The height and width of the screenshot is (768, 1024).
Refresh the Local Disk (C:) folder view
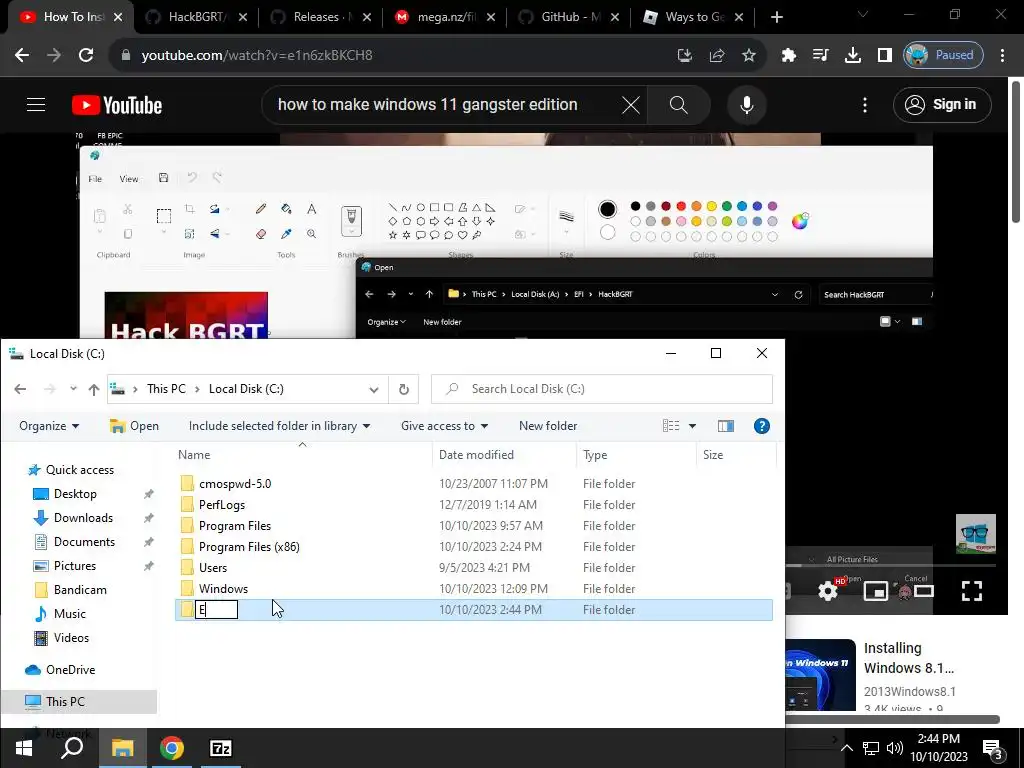404,389
